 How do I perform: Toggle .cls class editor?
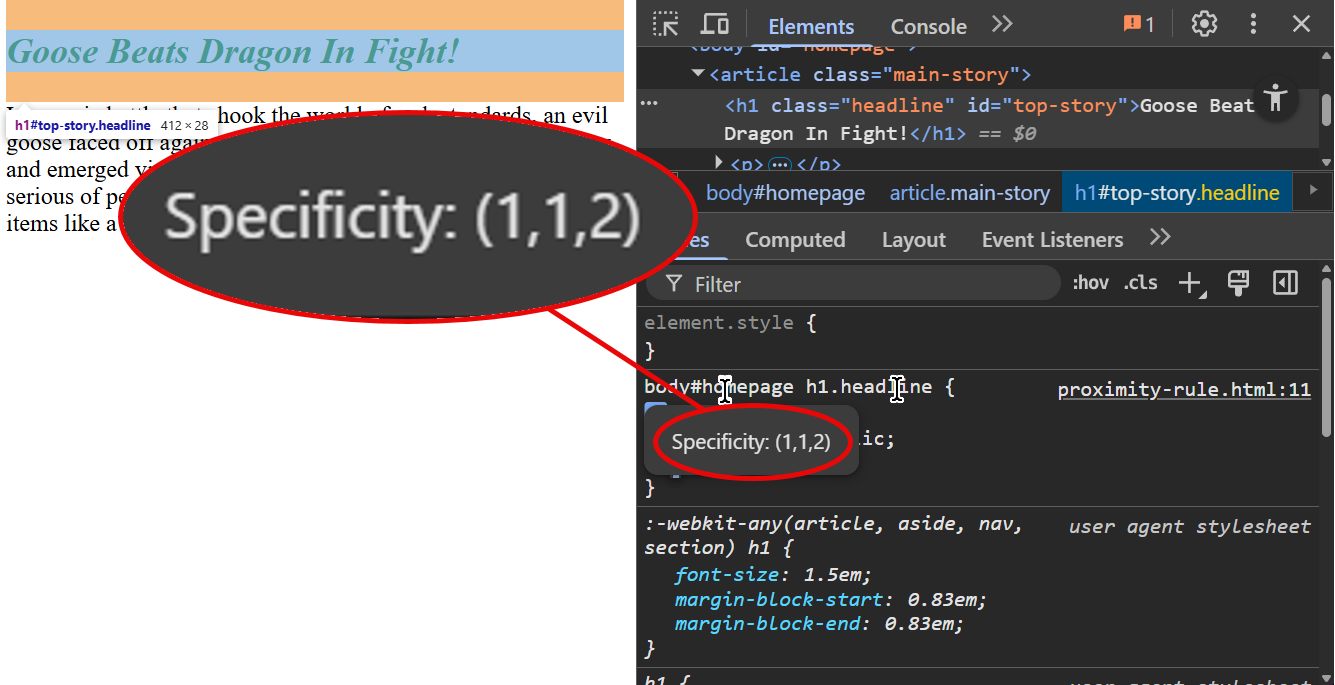click(x=1140, y=283)
